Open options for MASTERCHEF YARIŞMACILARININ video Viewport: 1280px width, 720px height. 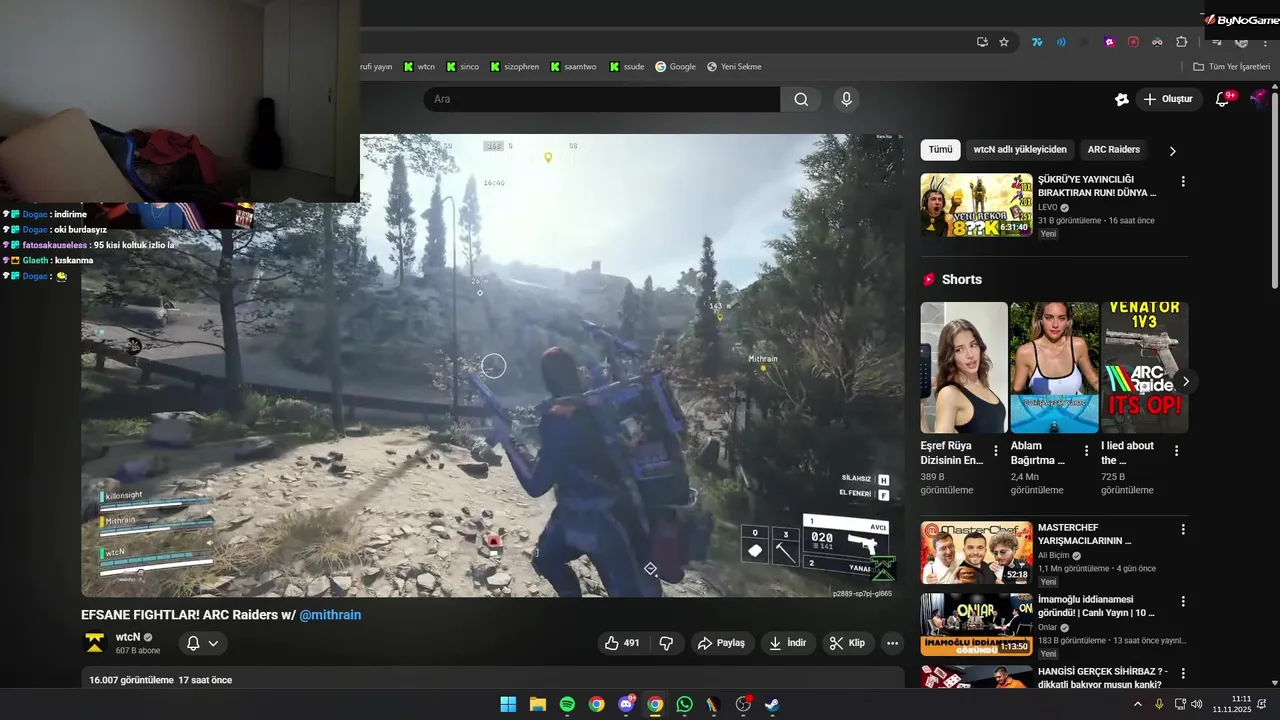coord(1183,529)
